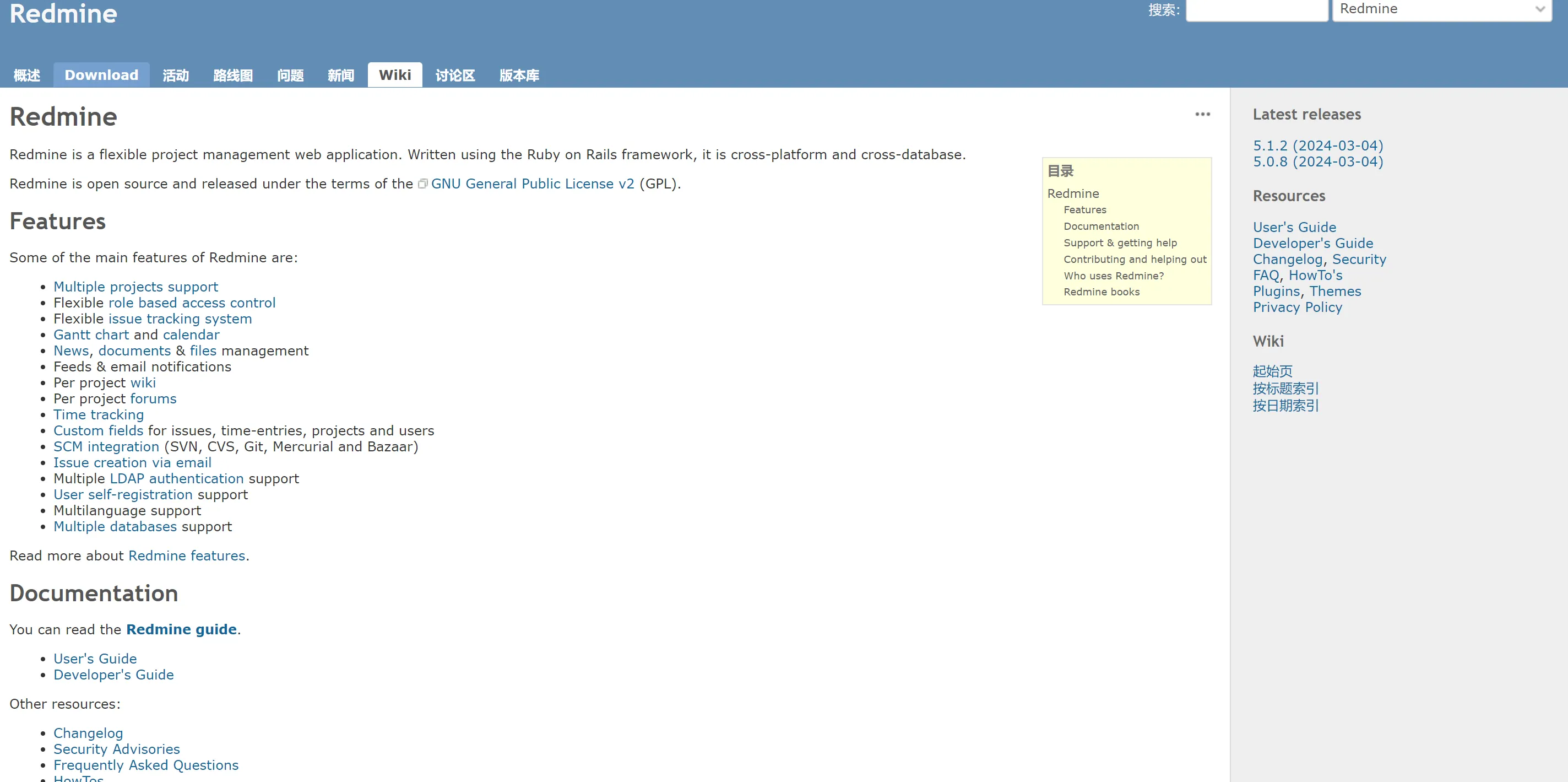This screenshot has height=782, width=1568.
Task: Open the Gantt chart link
Action: point(91,335)
